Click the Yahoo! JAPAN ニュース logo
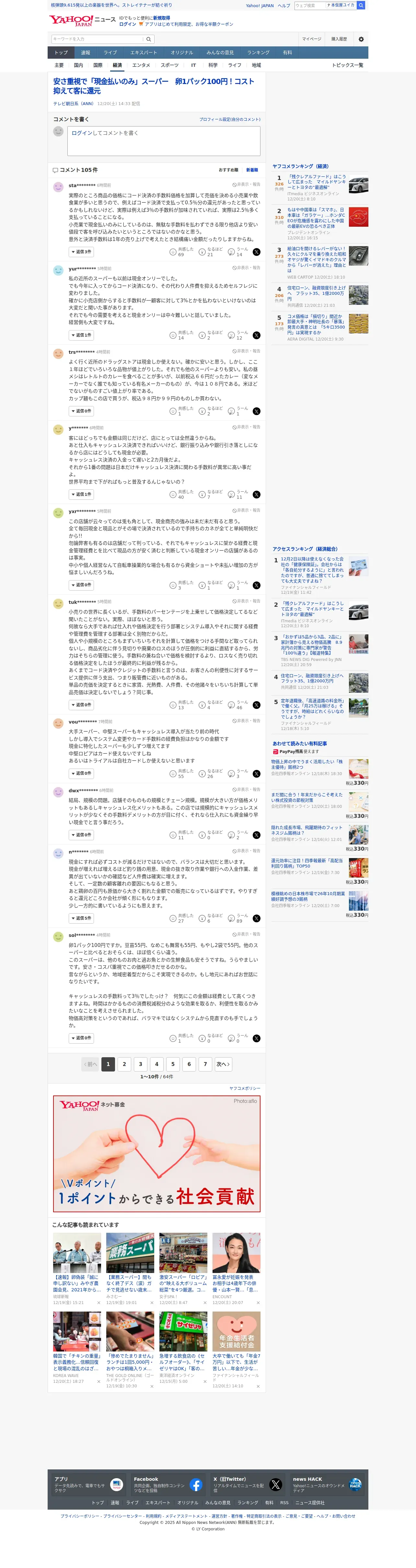416x1568 pixels. pyautogui.click(x=82, y=21)
